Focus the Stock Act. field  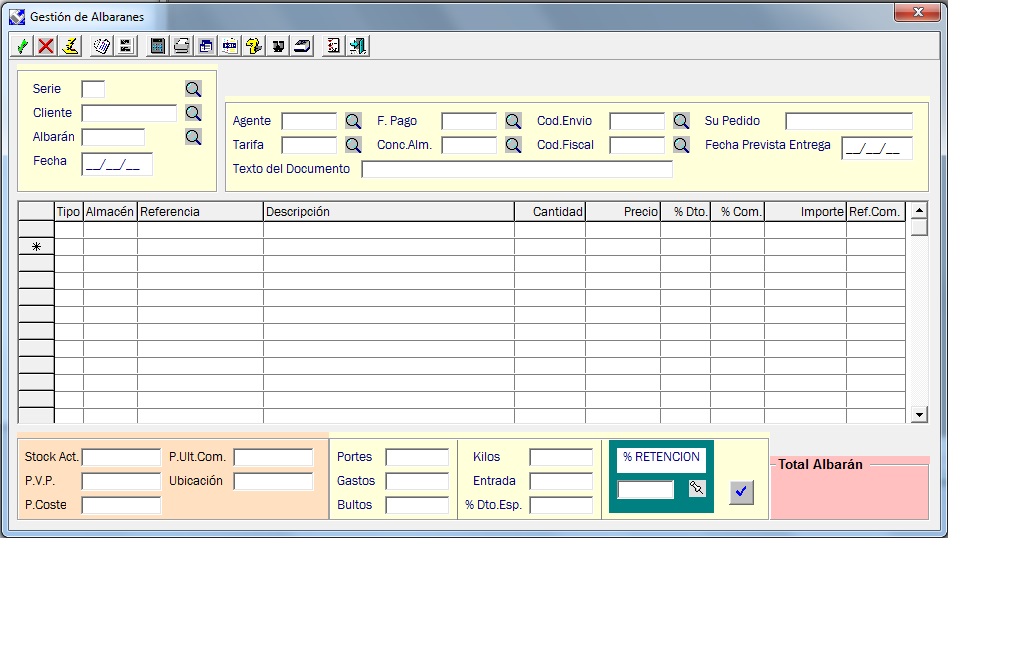coord(121,457)
